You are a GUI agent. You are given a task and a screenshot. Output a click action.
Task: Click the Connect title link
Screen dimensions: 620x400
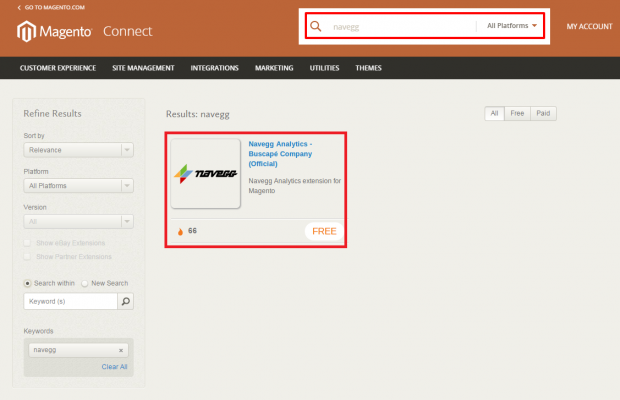[127, 31]
